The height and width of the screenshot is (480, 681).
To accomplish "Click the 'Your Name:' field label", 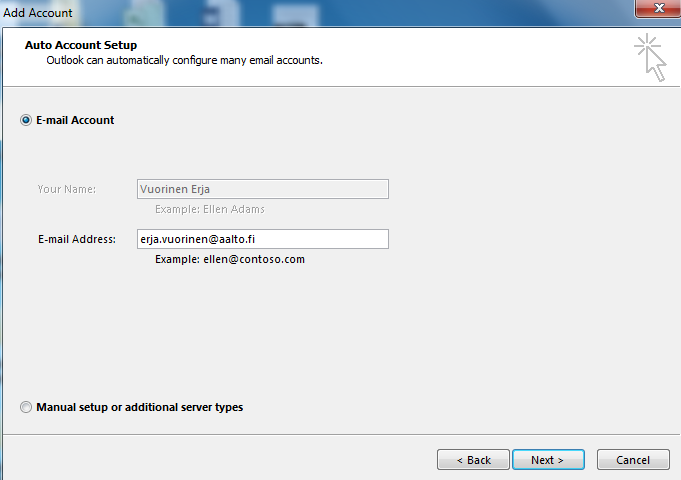I will tap(66, 189).
